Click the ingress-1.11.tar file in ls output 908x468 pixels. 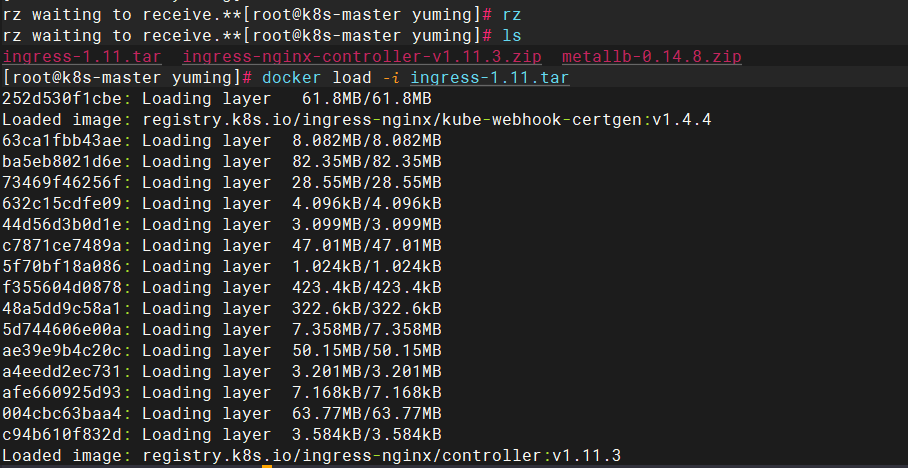click(83, 57)
